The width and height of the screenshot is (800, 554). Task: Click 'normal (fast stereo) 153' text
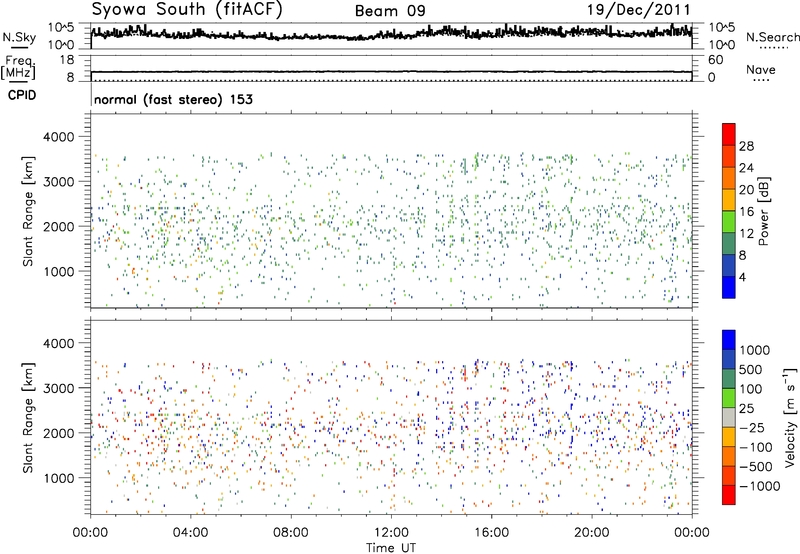tap(173, 99)
